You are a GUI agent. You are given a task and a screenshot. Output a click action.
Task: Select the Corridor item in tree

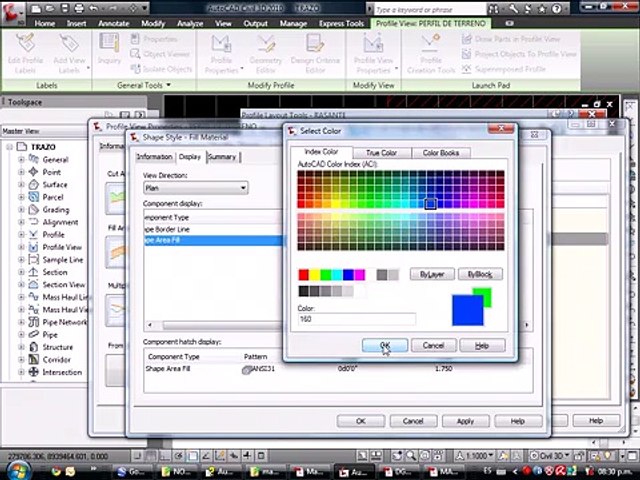tap(56, 359)
